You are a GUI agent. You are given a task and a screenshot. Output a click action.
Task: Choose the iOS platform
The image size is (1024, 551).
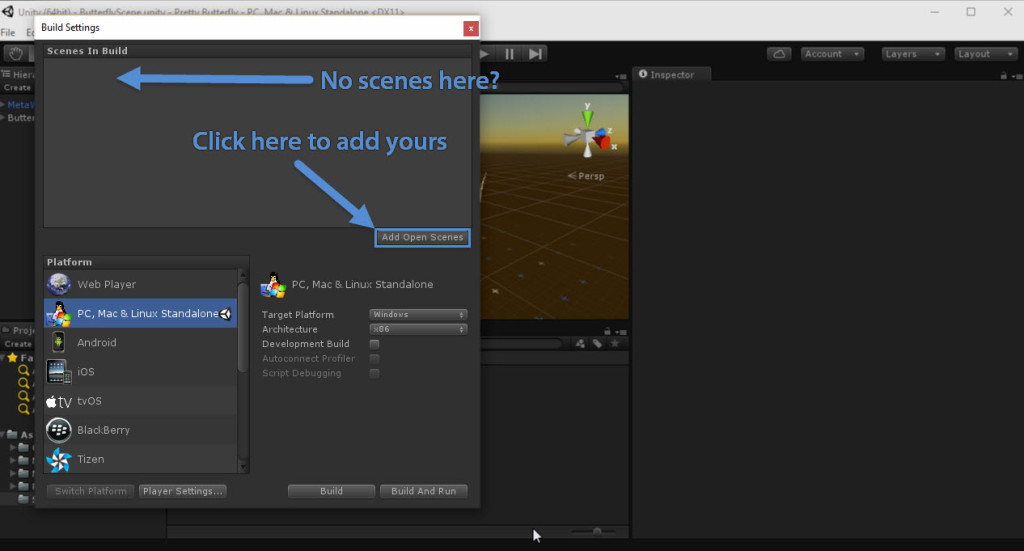click(86, 371)
